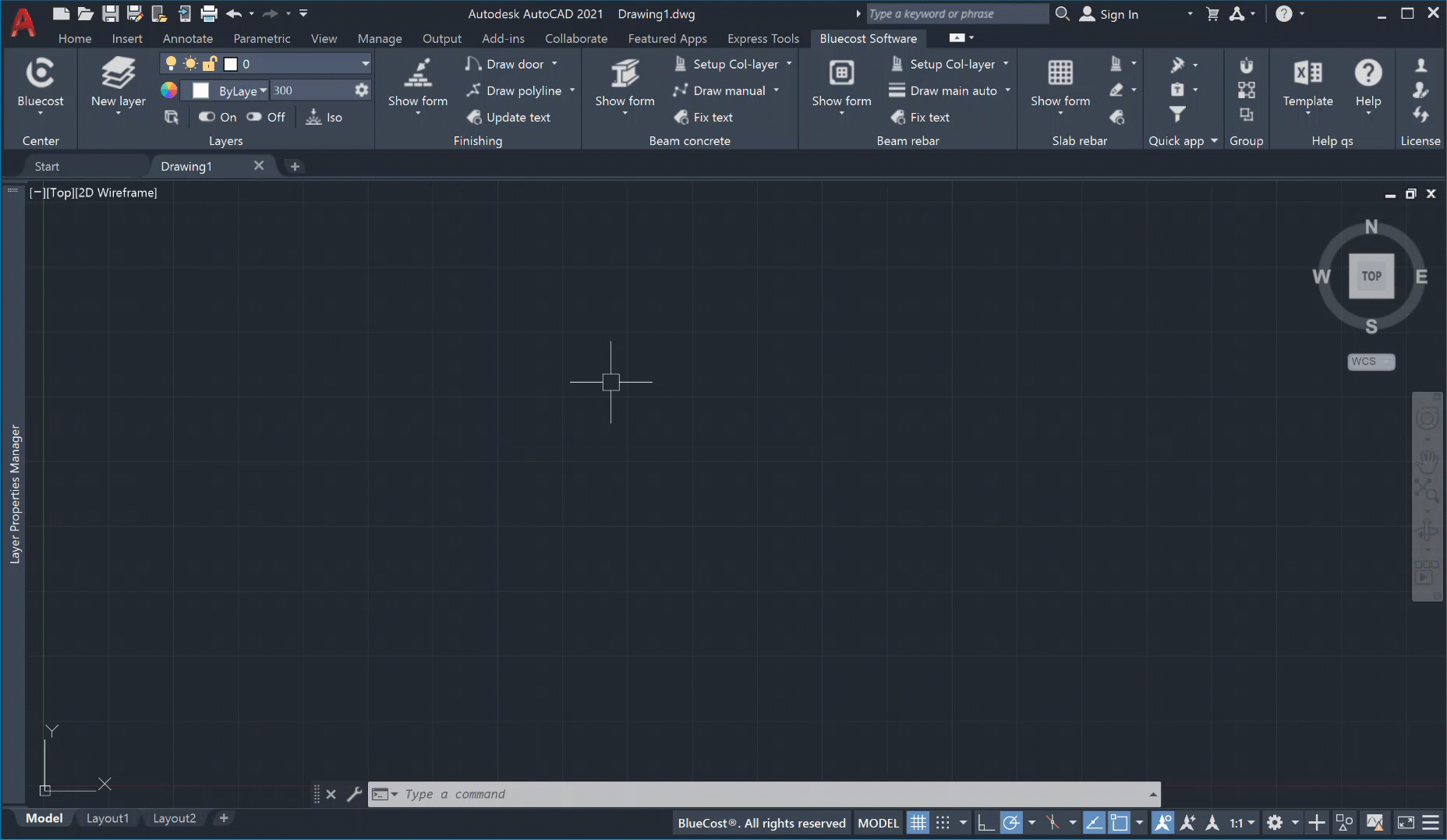Click the New layer icon
The height and width of the screenshot is (840, 1447).
[x=118, y=74]
